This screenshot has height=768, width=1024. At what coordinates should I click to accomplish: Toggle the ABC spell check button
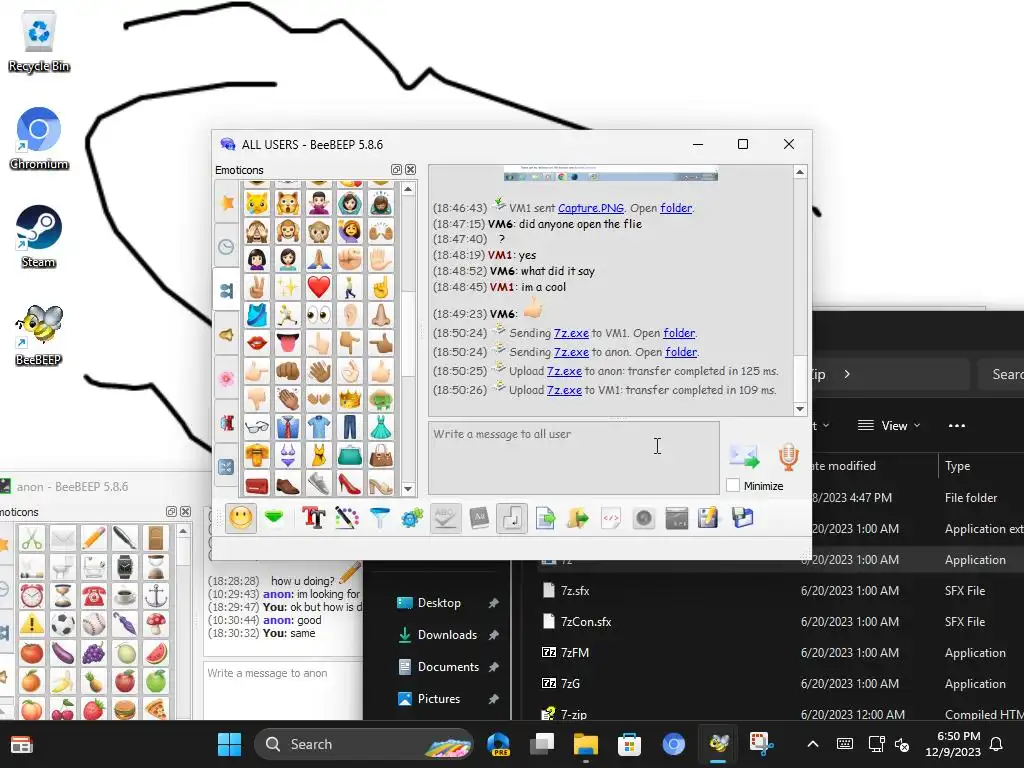point(445,519)
